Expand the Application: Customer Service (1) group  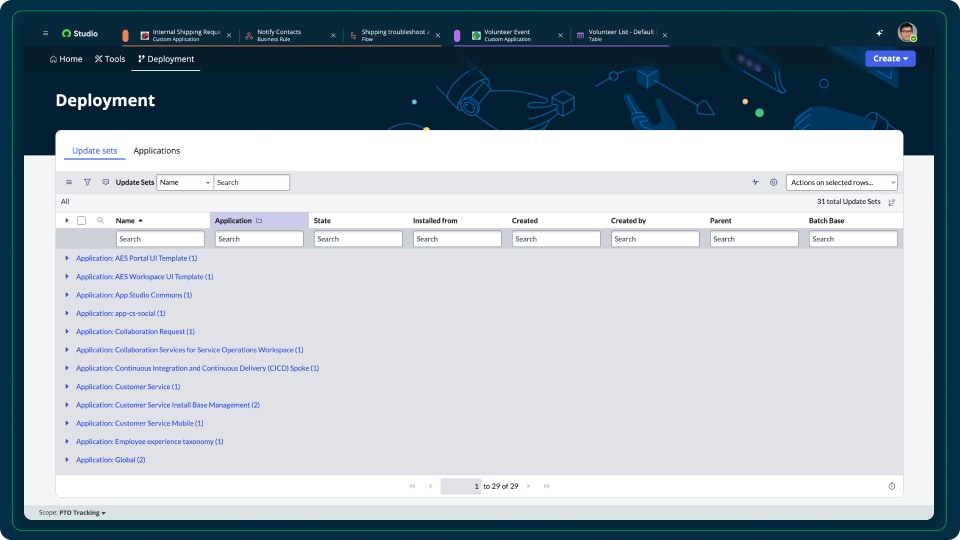tap(67, 387)
